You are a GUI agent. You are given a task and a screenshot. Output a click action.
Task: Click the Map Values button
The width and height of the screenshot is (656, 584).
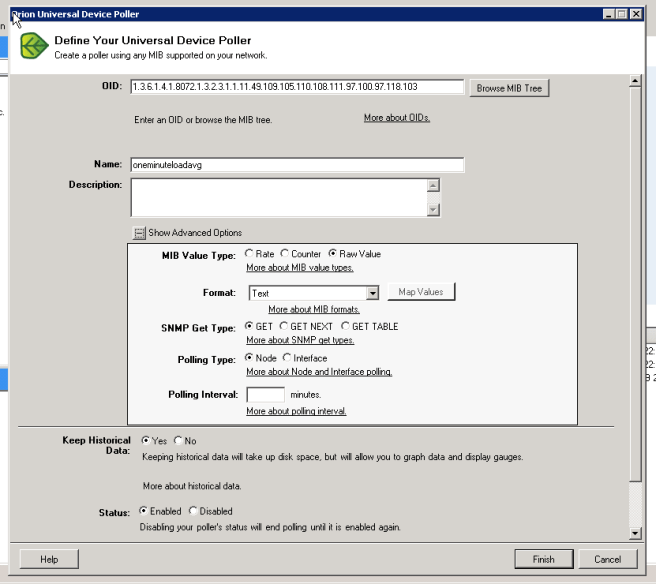pyautogui.click(x=421, y=292)
